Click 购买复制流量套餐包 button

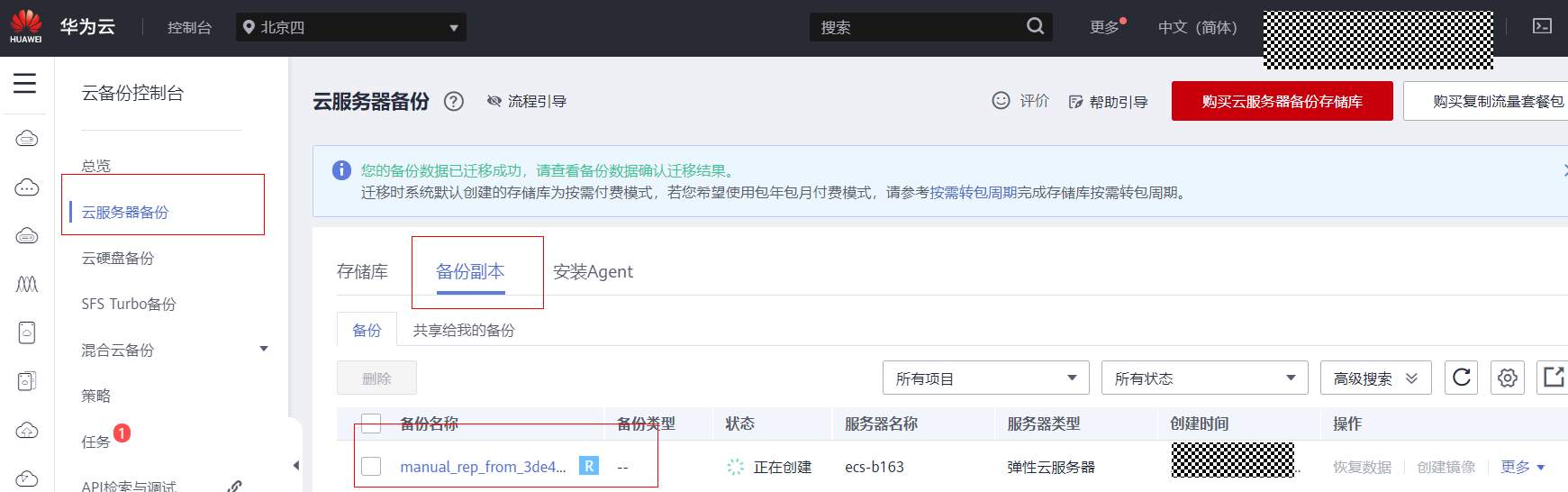tap(1487, 101)
